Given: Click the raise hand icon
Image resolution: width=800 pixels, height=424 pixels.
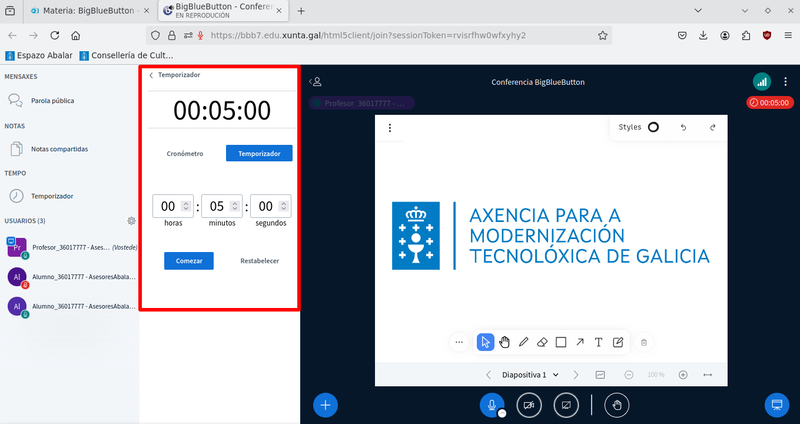Looking at the screenshot, I should click(x=618, y=405).
